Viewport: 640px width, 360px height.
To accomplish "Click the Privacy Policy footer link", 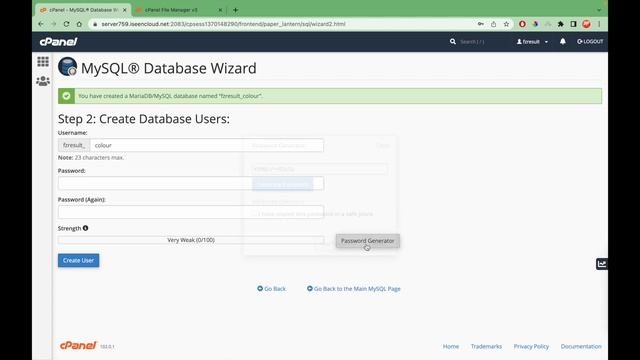I will tap(531, 346).
